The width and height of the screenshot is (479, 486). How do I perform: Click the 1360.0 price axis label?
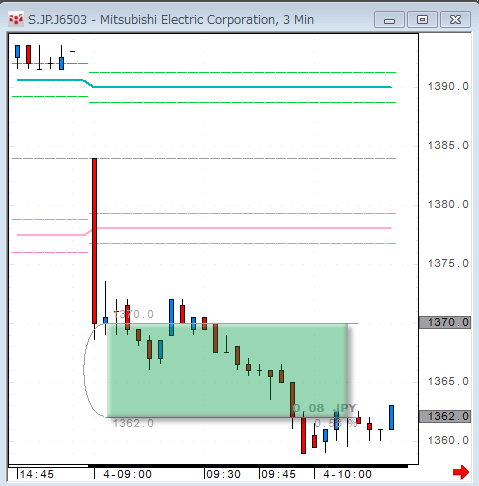(x=448, y=440)
